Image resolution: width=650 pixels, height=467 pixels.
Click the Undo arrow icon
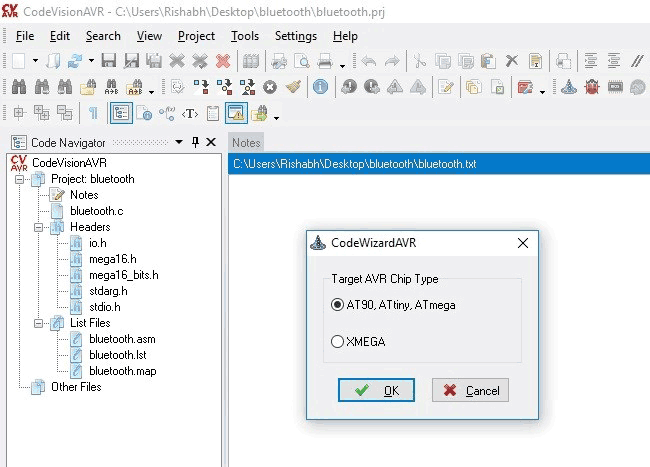(369, 61)
